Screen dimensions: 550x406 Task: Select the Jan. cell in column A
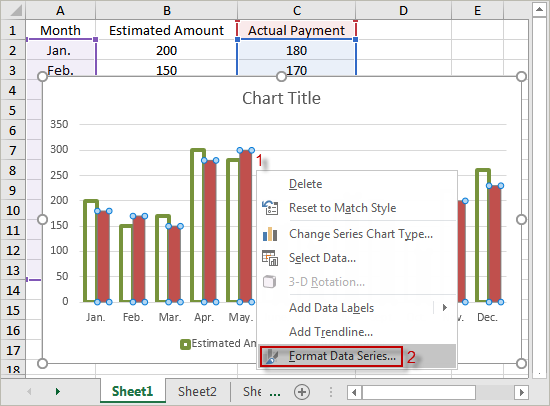(60, 51)
